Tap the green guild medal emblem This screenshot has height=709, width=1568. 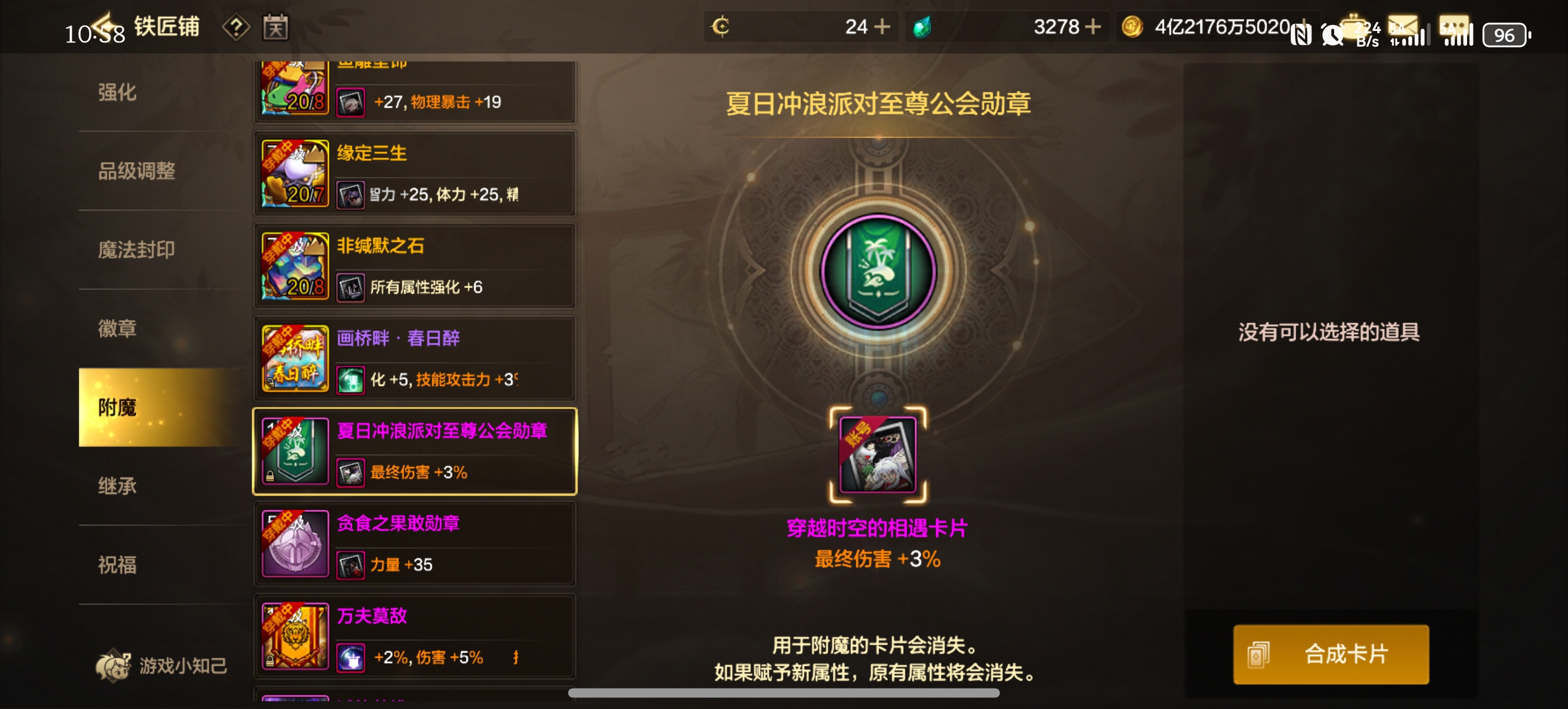pyautogui.click(x=878, y=271)
